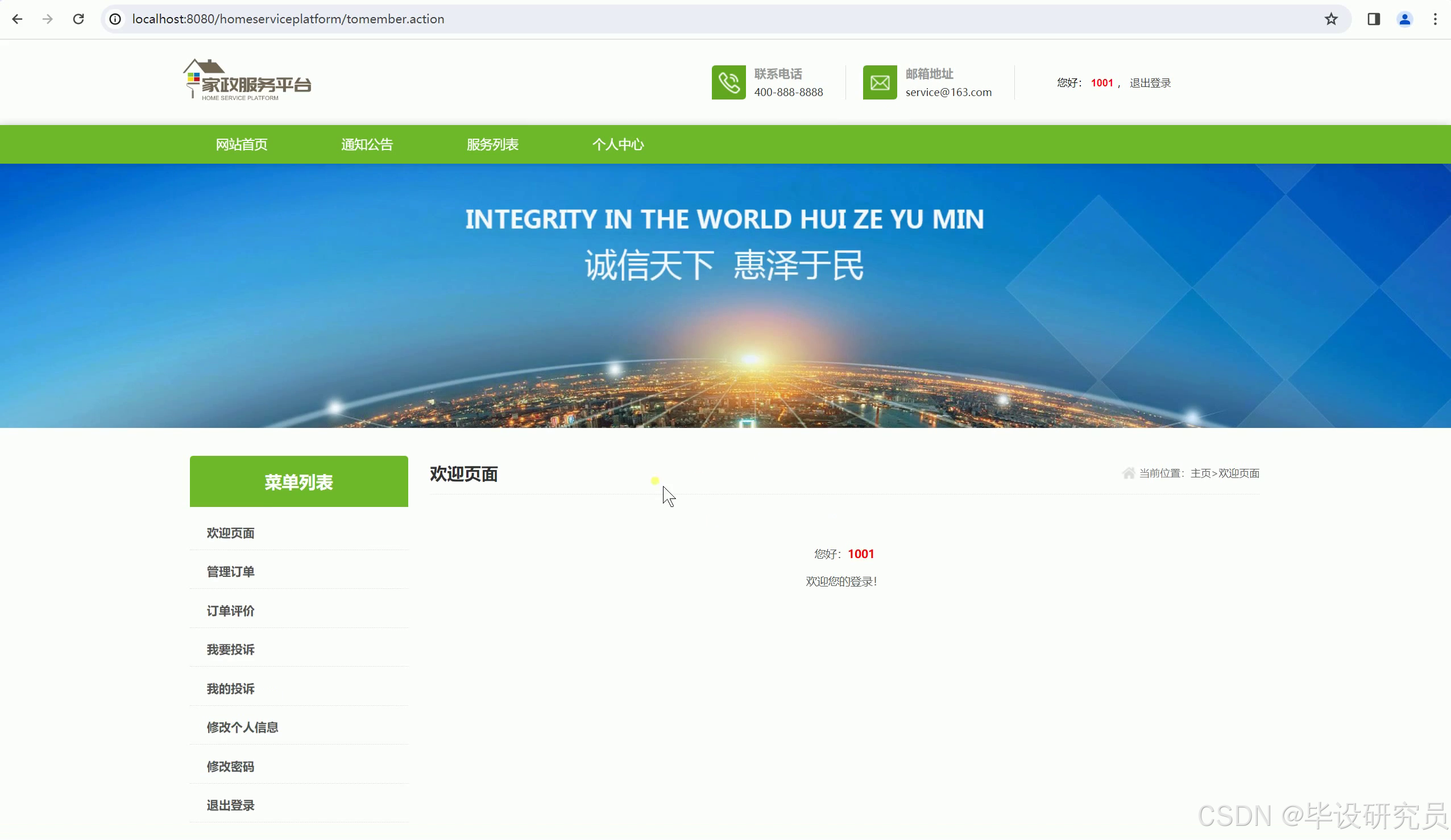The image size is (1451, 840).
Task: Click the red 1001 in the welcome message
Action: point(861,554)
